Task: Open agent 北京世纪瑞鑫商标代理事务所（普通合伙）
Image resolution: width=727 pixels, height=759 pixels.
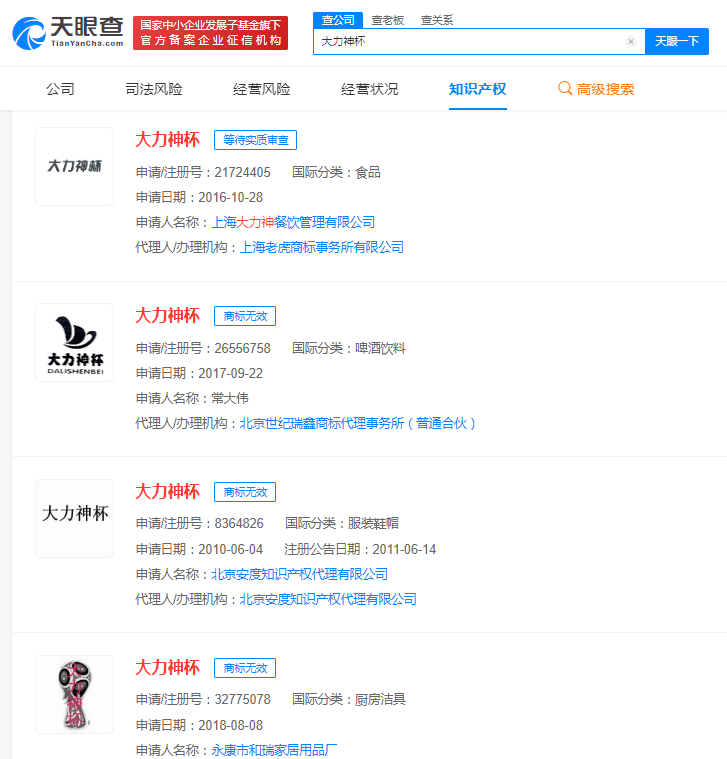Action: (x=358, y=424)
